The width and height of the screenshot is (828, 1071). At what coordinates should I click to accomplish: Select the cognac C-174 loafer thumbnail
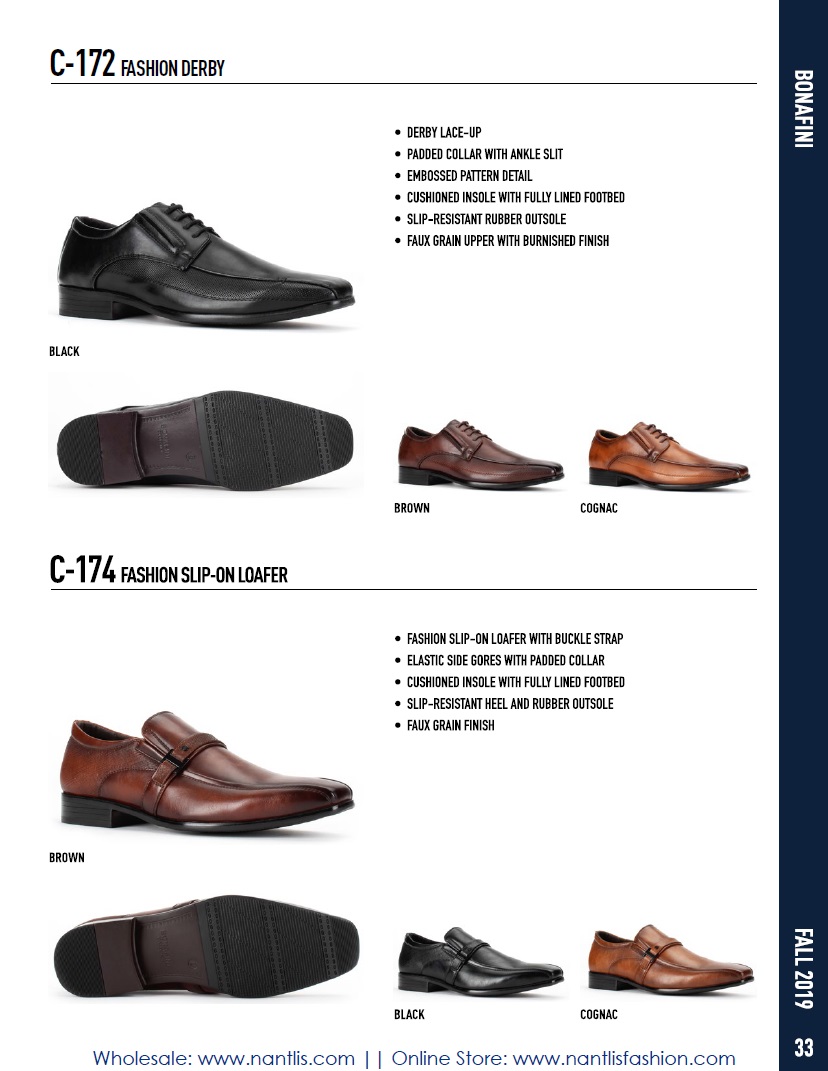point(670,959)
